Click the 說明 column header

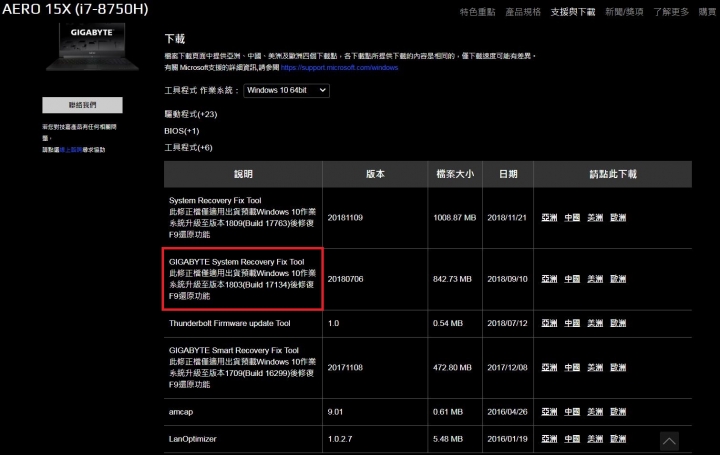(243, 174)
